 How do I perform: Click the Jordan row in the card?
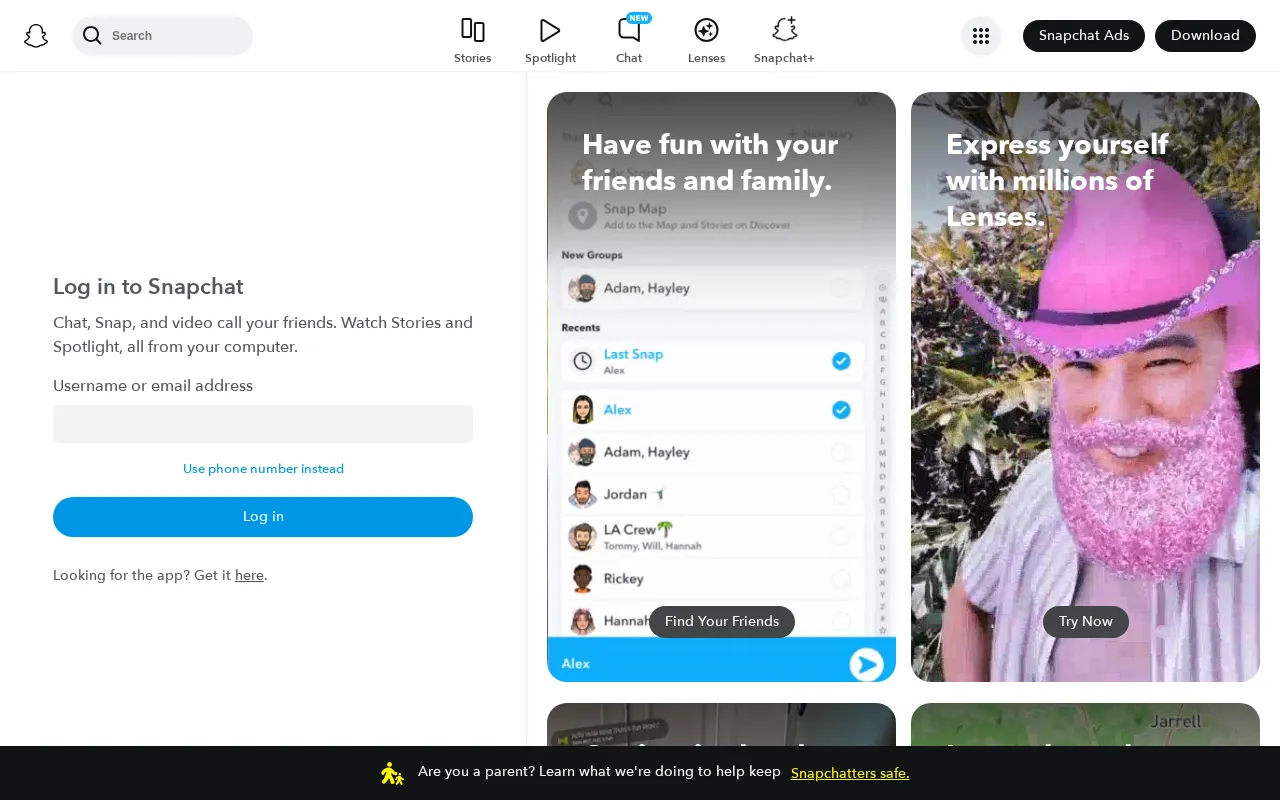point(713,494)
